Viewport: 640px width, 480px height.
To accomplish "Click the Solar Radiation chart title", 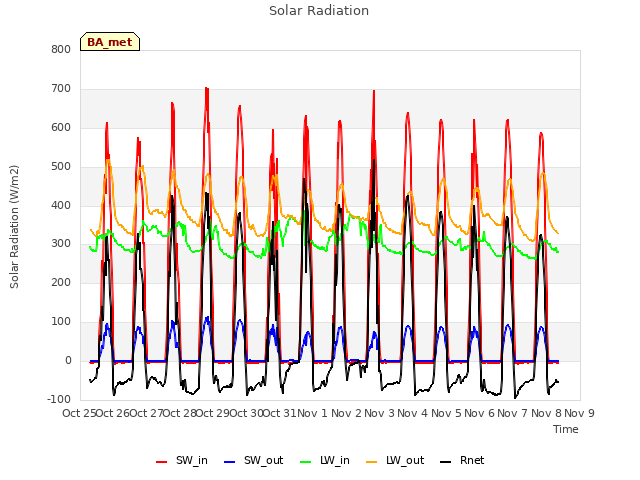I will (x=319, y=11).
